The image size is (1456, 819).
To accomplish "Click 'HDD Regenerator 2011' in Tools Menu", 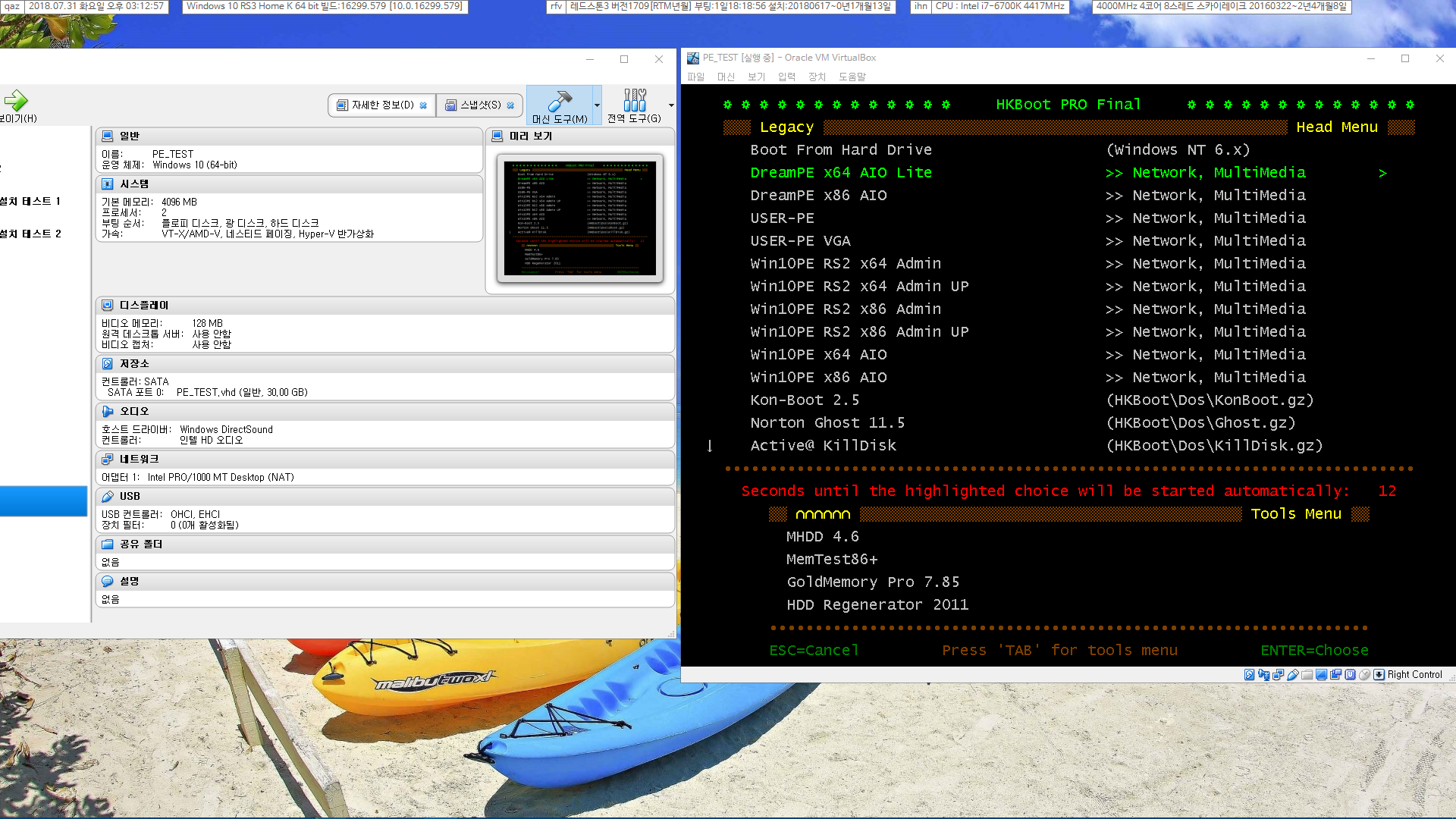I will 877,604.
